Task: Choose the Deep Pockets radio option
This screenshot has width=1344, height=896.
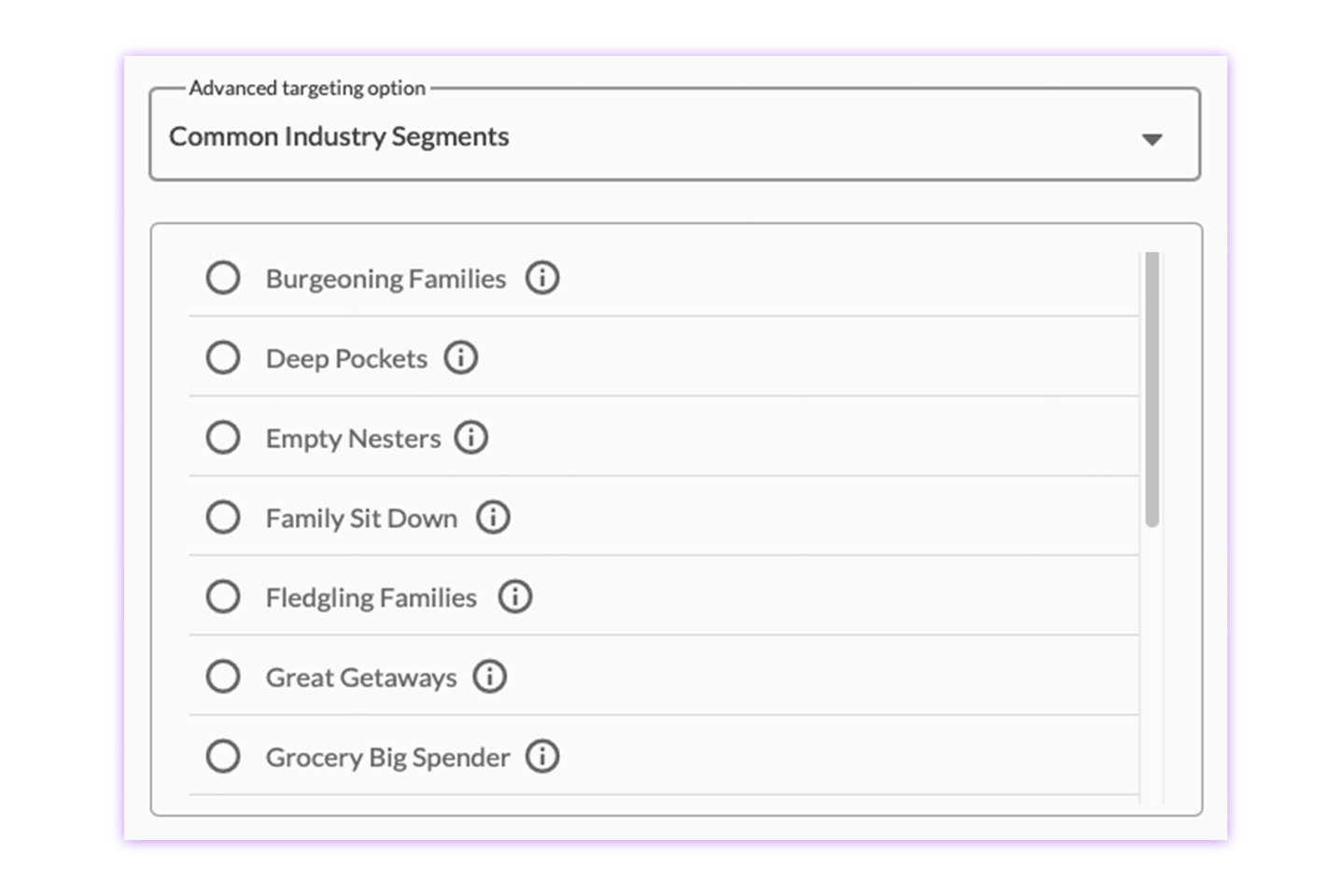Action: (223, 357)
